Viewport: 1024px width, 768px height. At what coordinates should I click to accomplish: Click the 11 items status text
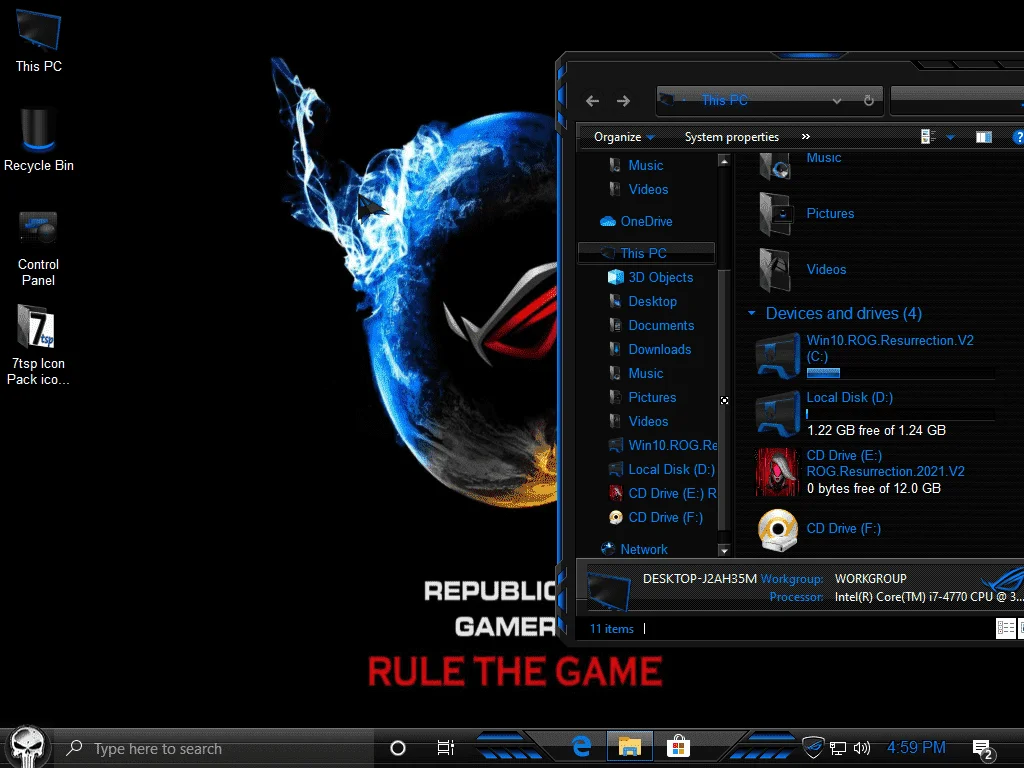(611, 629)
